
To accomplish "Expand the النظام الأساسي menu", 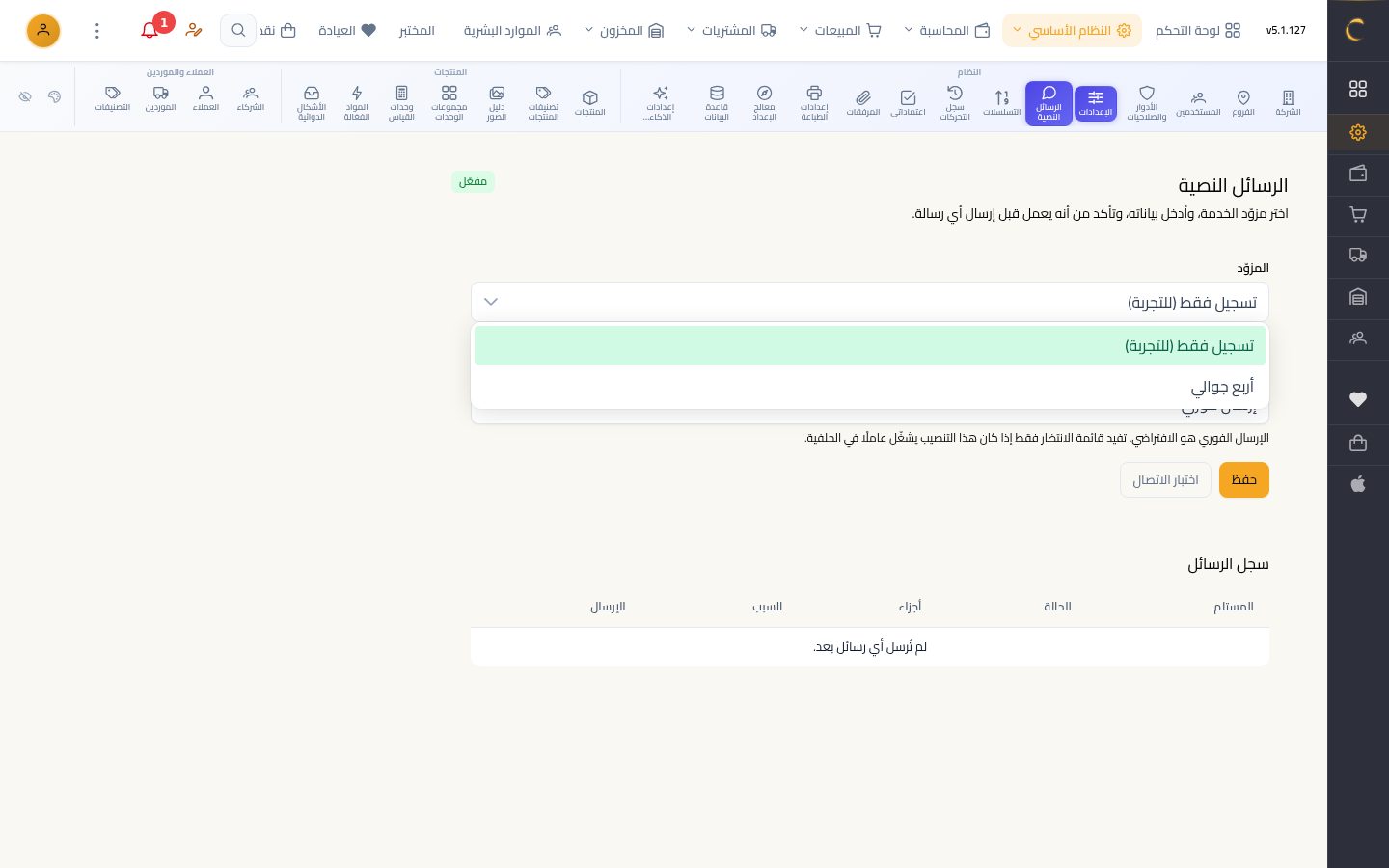I will 1072,30.
